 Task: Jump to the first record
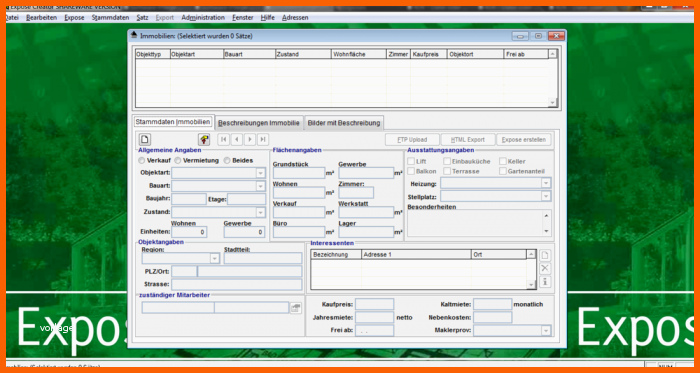[x=224, y=140]
